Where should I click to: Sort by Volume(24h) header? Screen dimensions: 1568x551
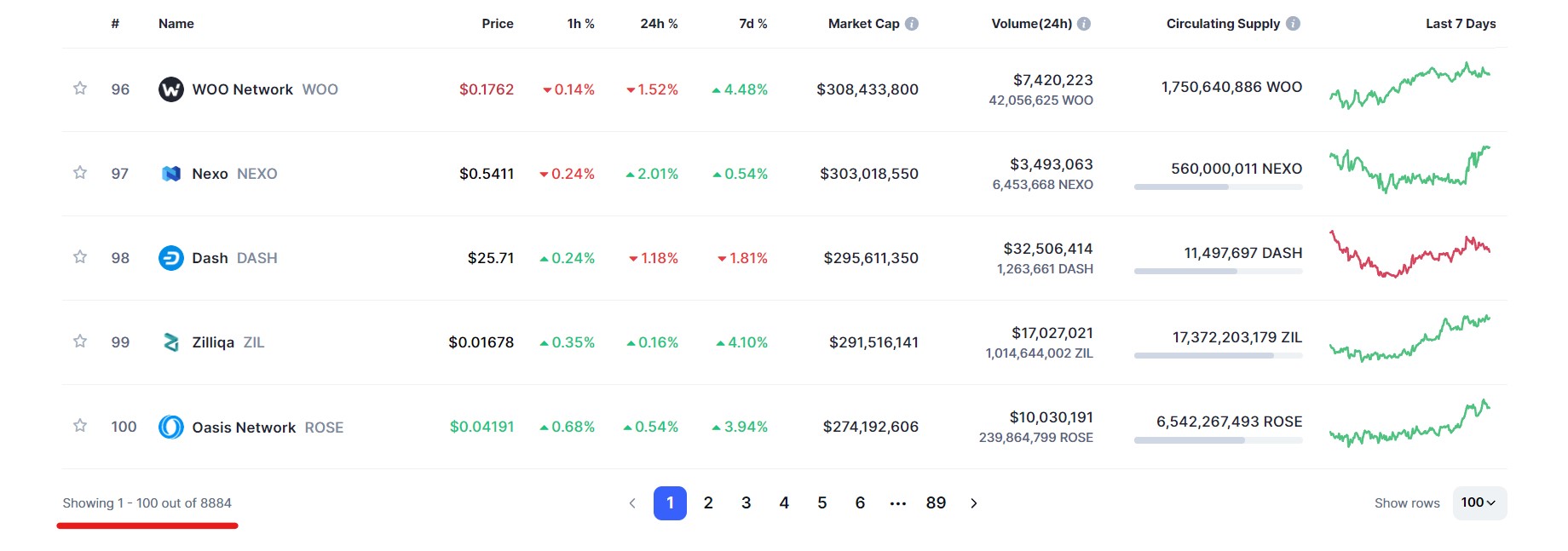click(1032, 24)
